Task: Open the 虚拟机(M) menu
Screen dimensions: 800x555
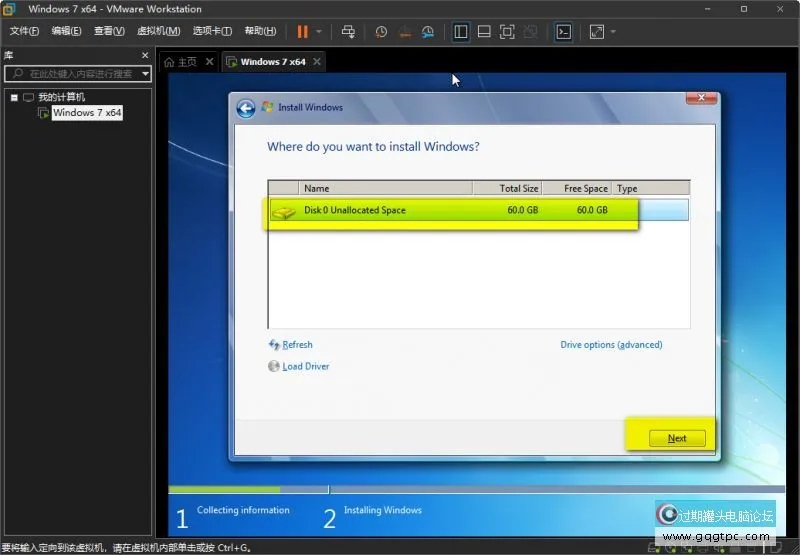Action: tap(158, 31)
